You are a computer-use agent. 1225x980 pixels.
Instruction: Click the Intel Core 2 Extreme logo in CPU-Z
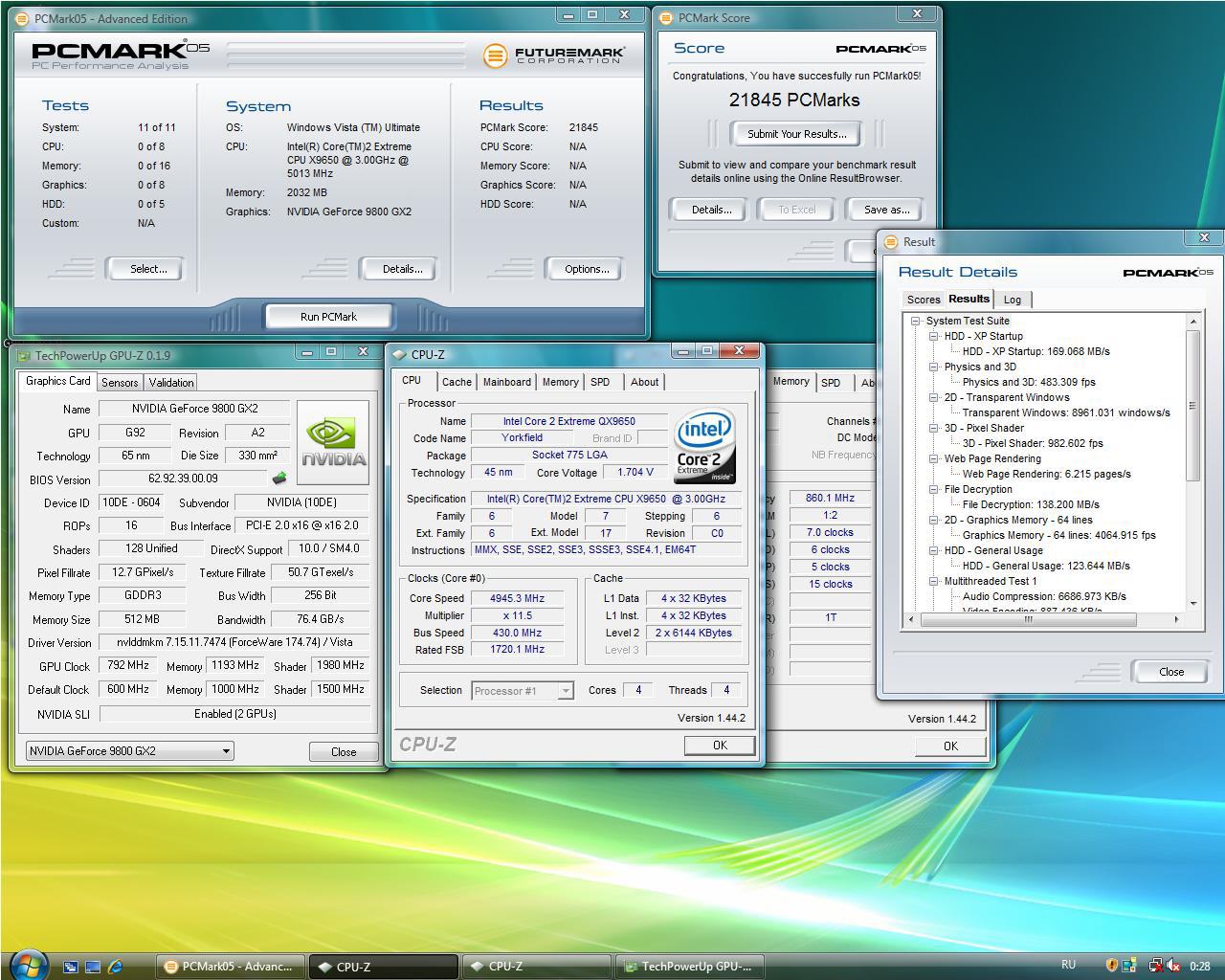704,446
